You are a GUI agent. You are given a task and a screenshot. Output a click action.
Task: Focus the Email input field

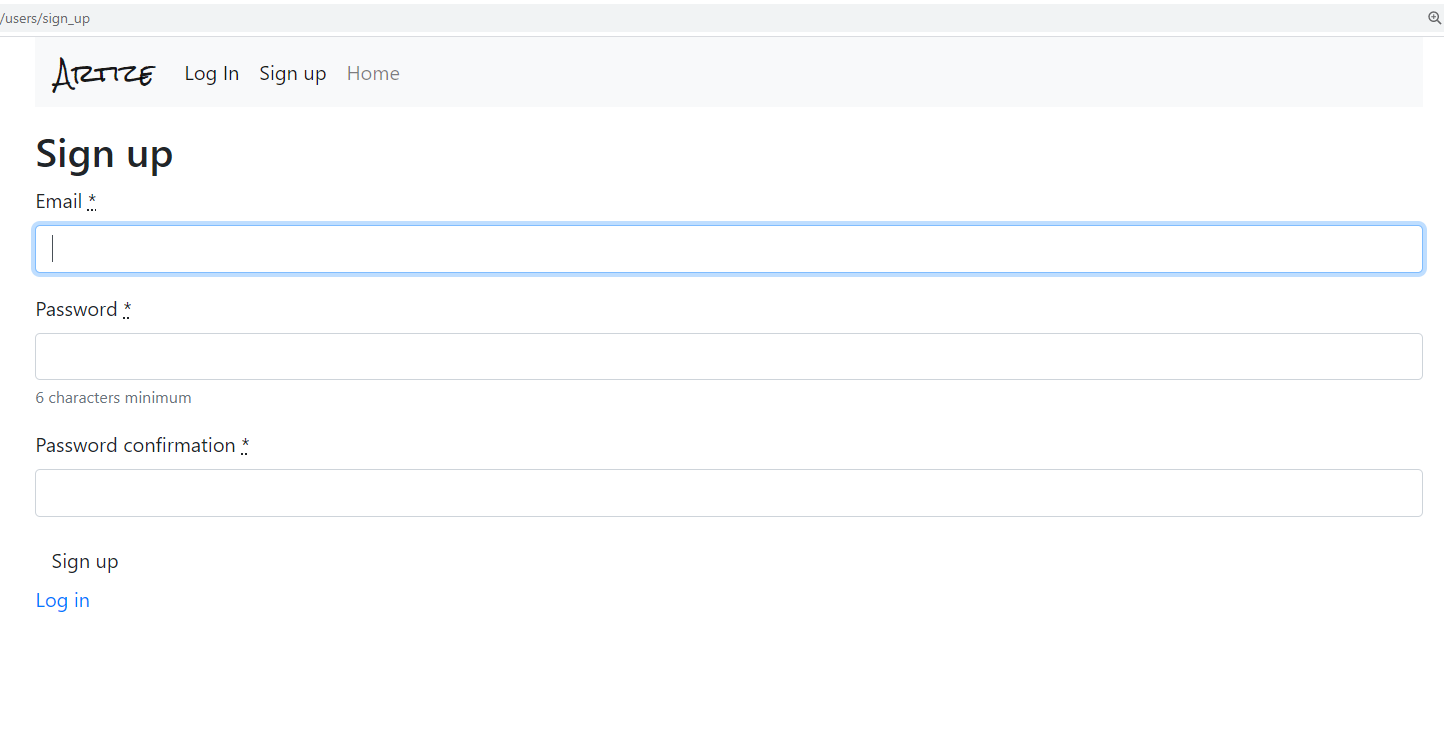click(729, 249)
